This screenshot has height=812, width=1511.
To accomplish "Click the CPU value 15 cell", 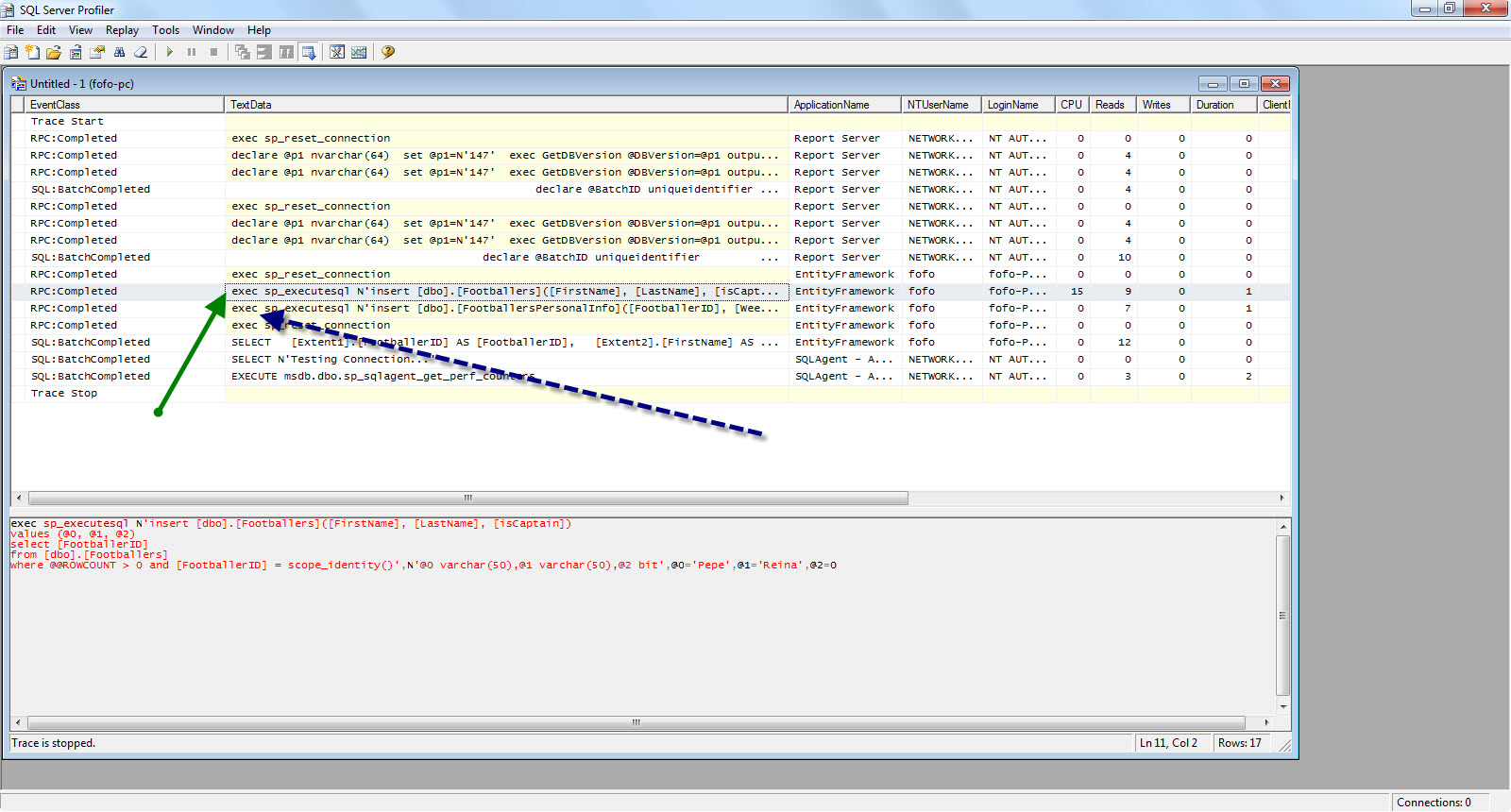I will 1072,292.
